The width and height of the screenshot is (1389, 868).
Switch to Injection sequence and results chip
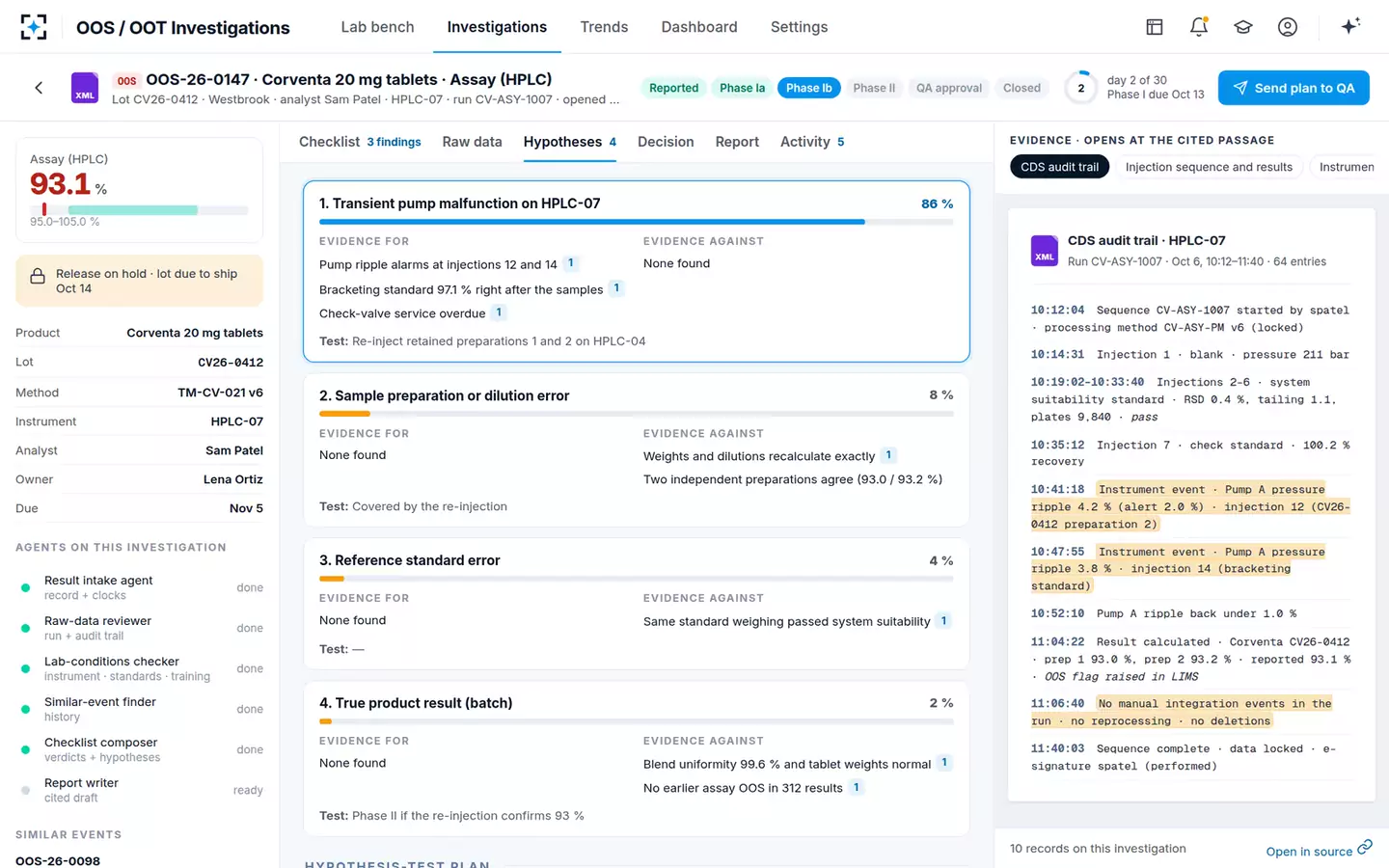click(1209, 167)
